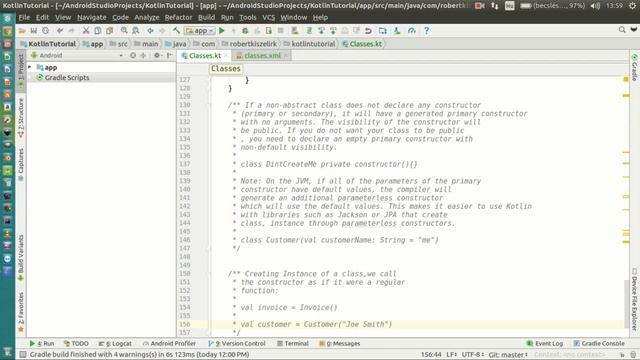Click the kotlintutorial package breadcrumb
Screen dimensions: 640x360
coord(309,44)
